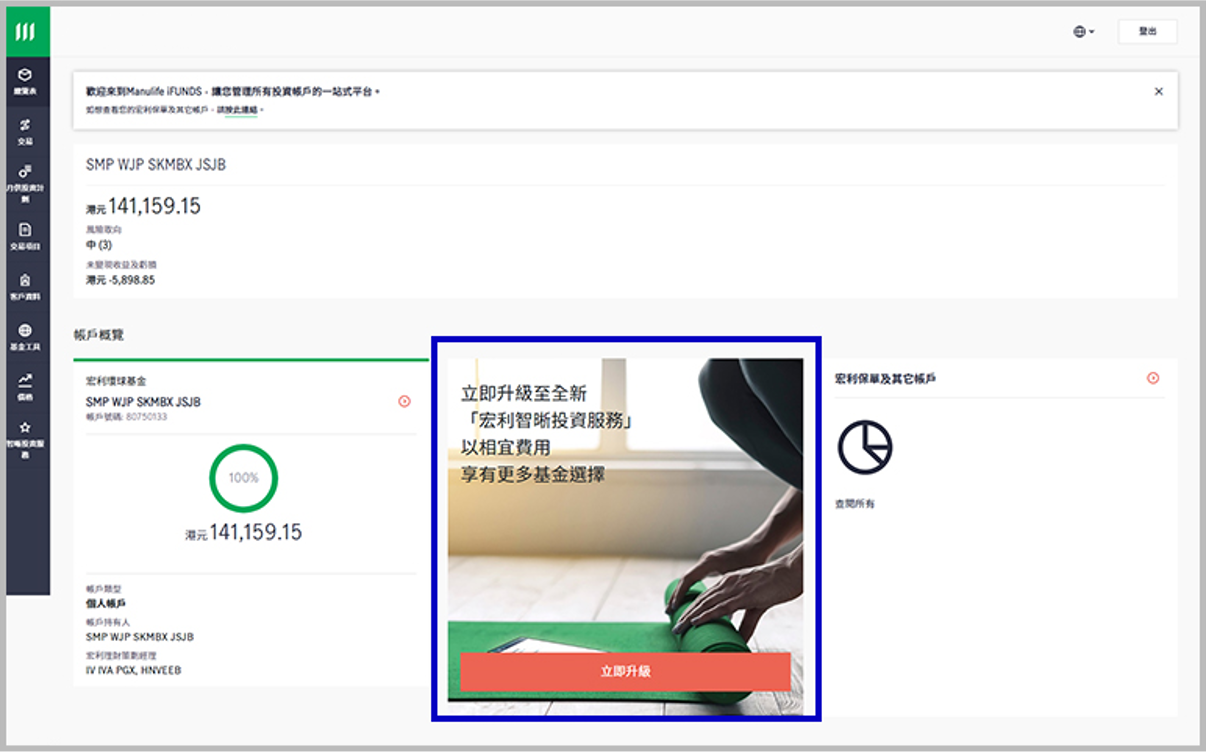Open the star icon sidebar item
This screenshot has width=1209, height=752.
tap(26, 439)
